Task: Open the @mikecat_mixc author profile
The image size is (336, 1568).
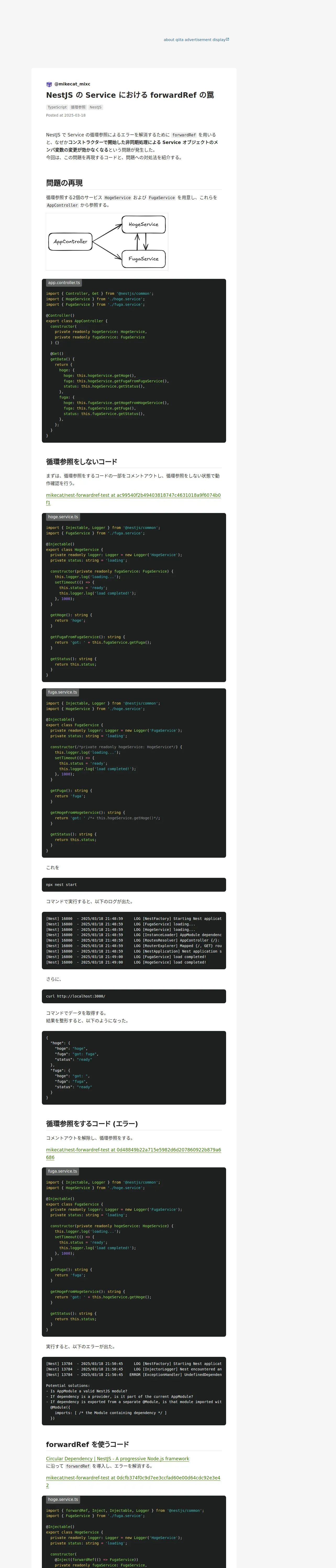Action: click(x=72, y=84)
